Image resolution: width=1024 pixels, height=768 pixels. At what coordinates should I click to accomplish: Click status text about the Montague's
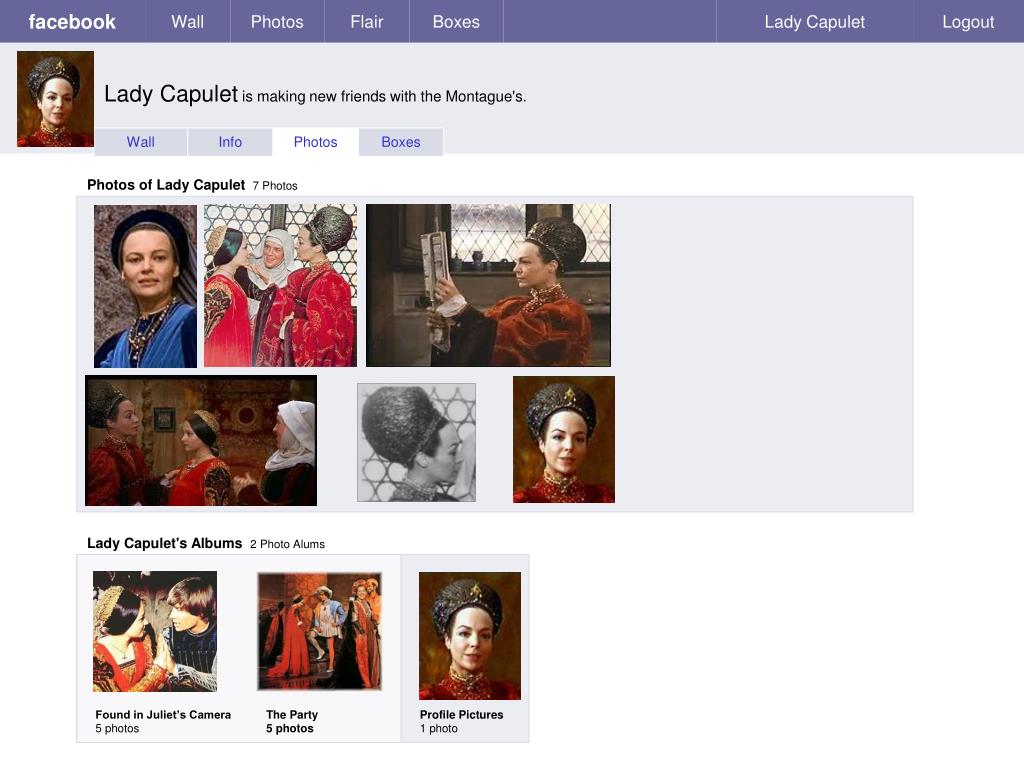point(384,97)
